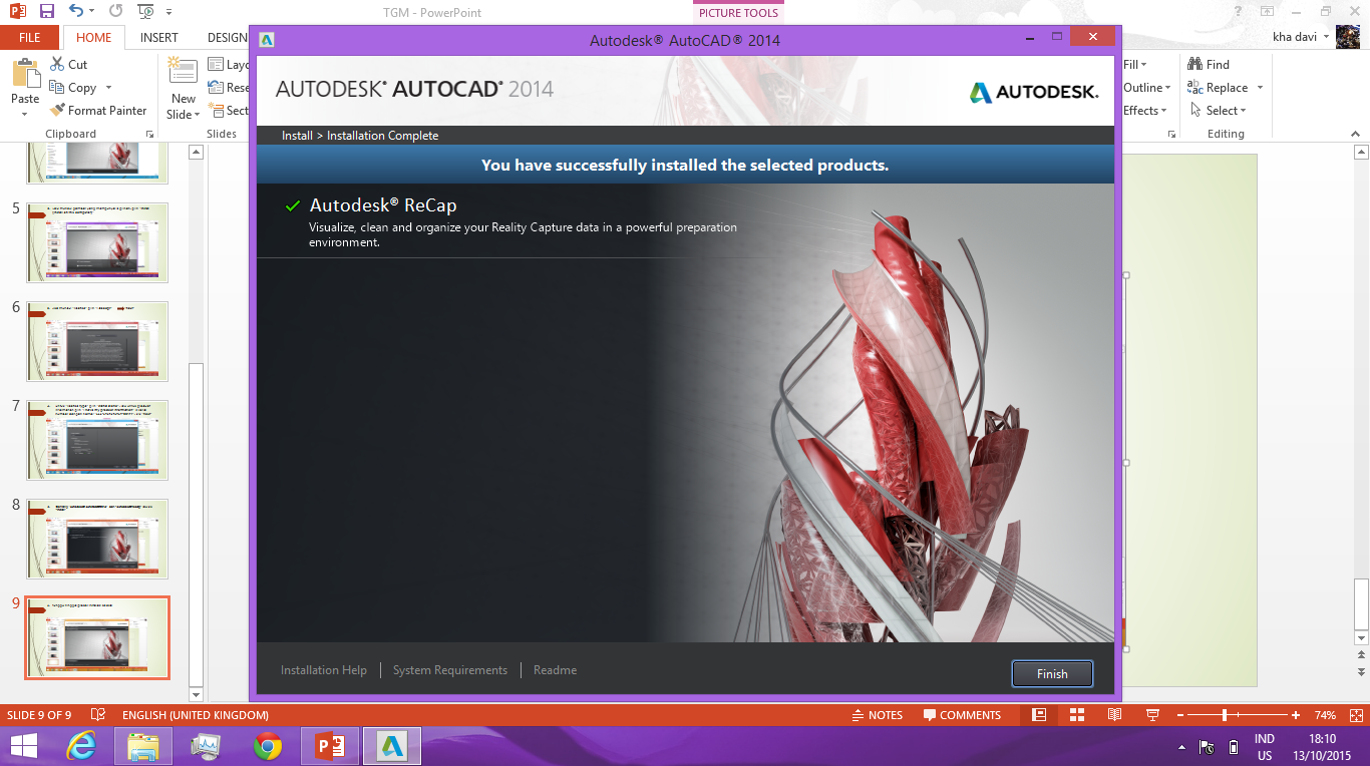Toggle the NOTES pane

click(877, 715)
